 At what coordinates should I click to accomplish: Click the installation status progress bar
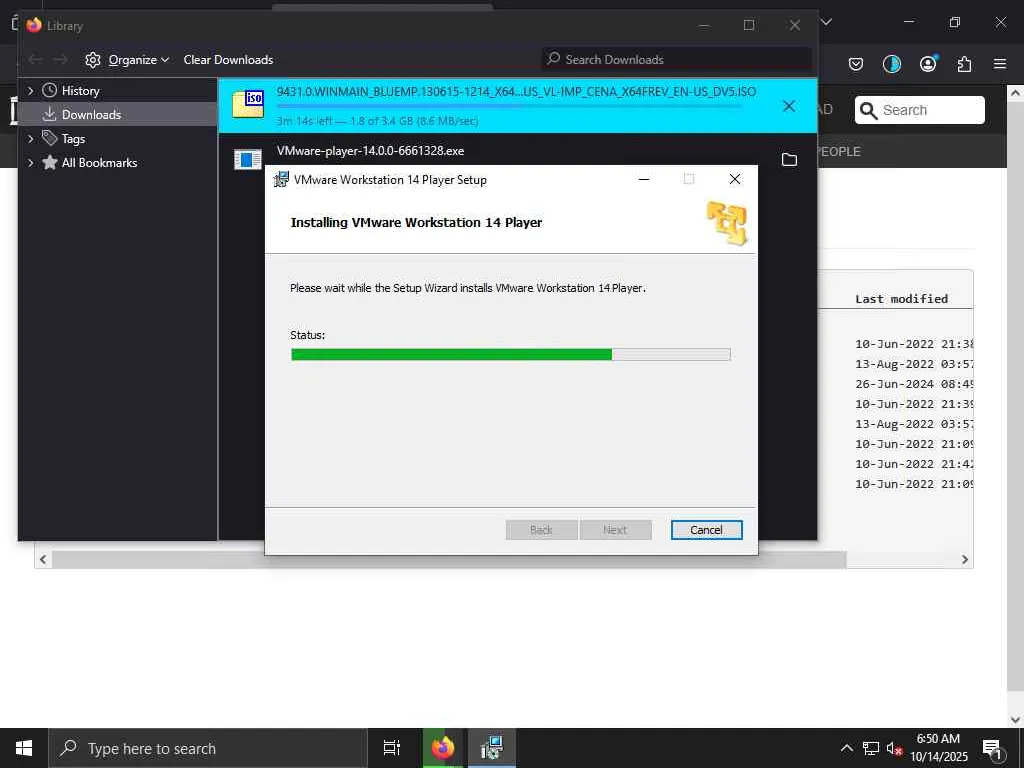click(x=511, y=354)
